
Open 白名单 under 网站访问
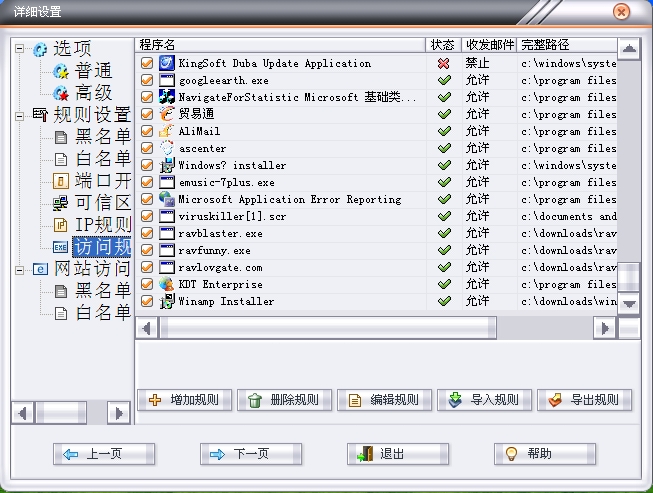pos(102,313)
